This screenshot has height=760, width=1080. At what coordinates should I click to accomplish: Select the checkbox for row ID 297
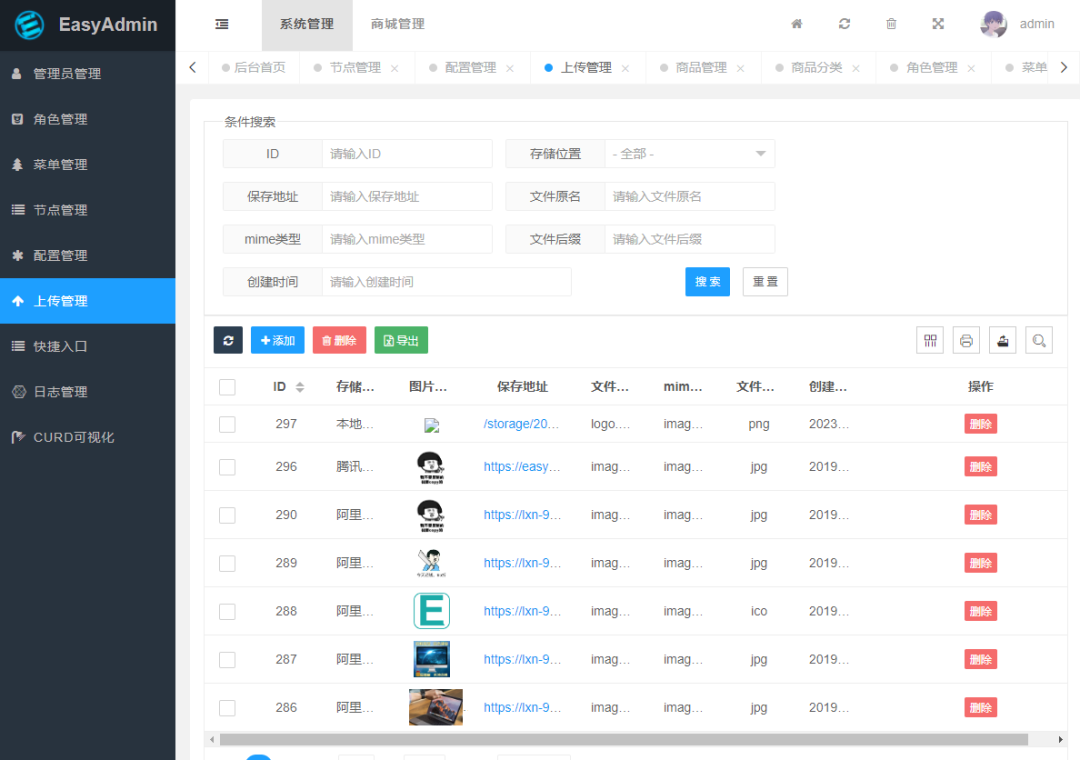click(227, 423)
